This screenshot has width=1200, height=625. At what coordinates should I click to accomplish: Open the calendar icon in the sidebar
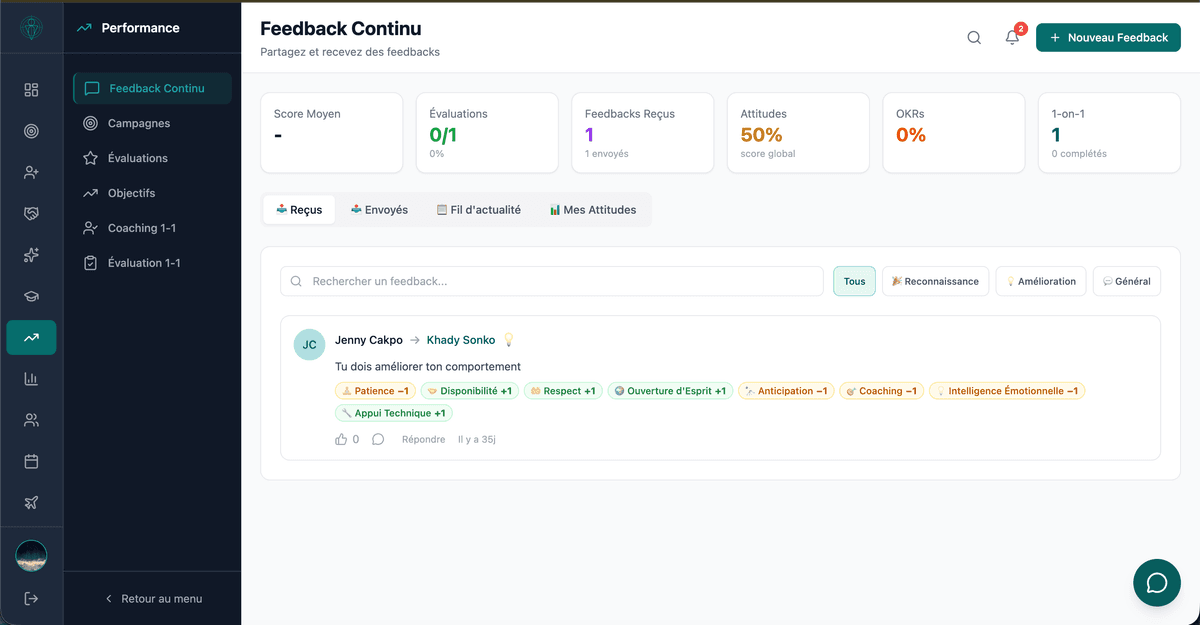(x=31, y=461)
